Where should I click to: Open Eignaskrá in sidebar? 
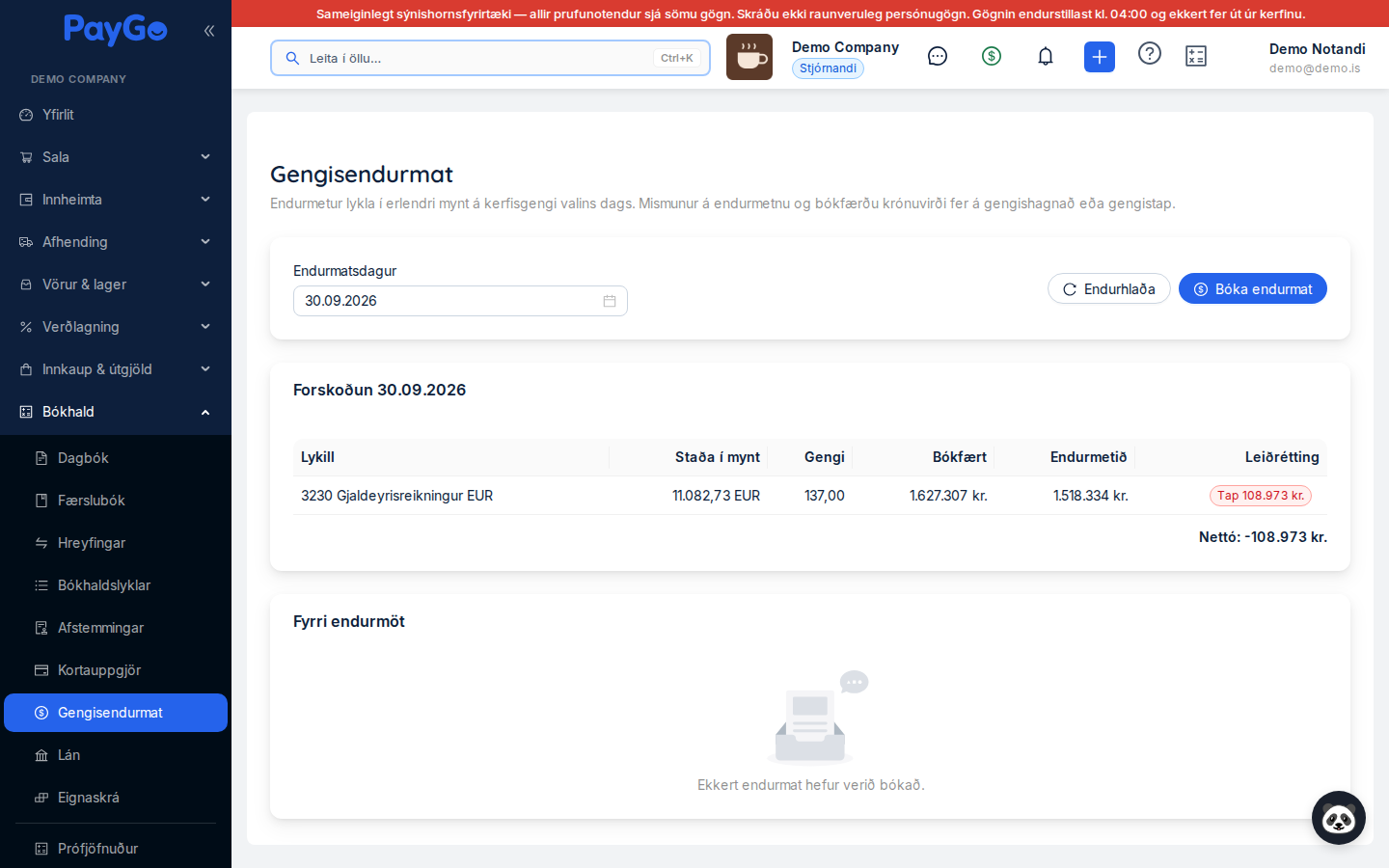(x=116, y=798)
